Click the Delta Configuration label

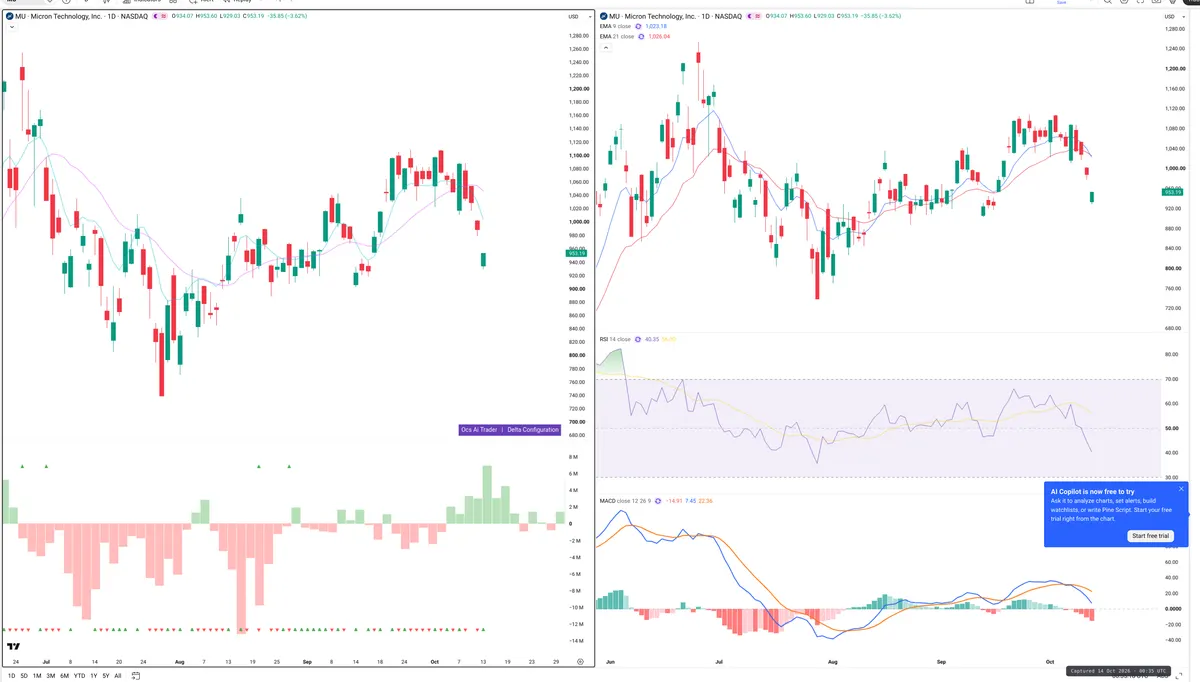click(532, 430)
